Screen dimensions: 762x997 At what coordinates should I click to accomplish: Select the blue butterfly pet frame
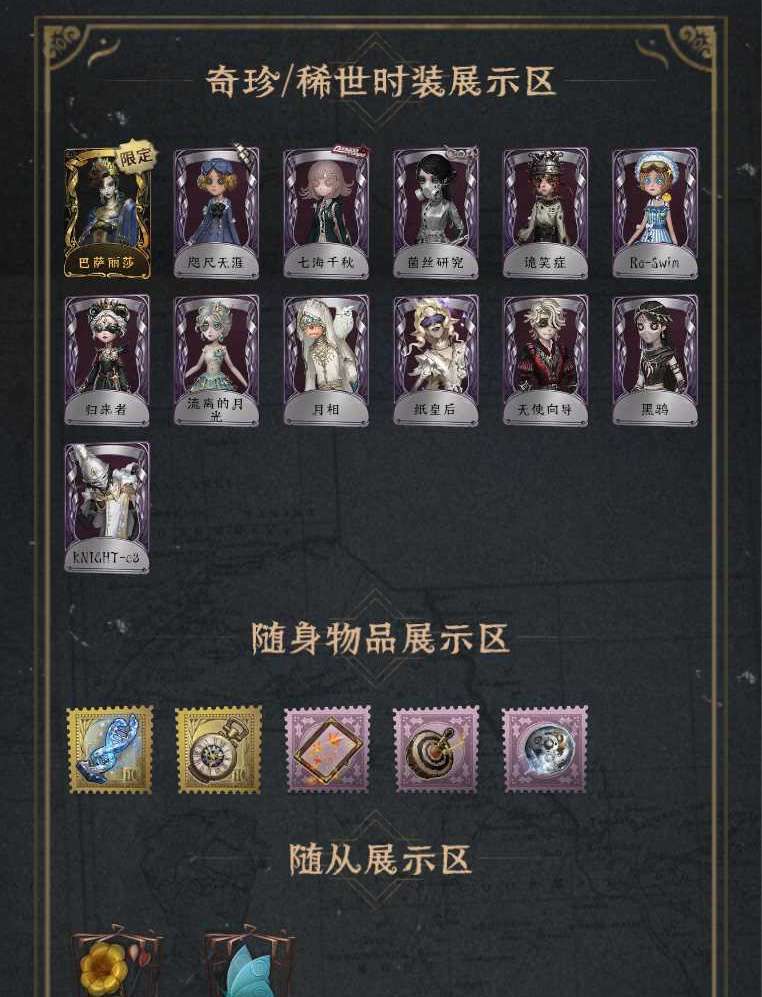(248, 961)
